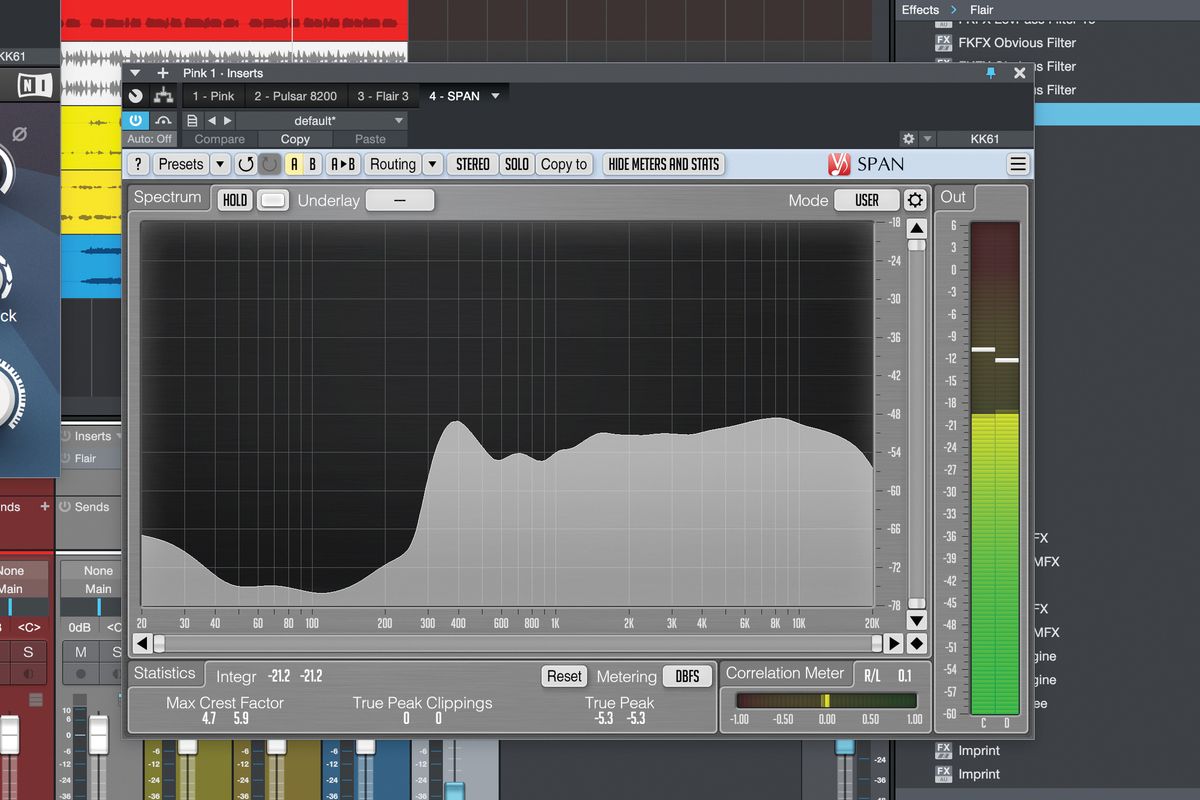Viewport: 1200px width, 800px height.
Task: Click the plugin bypass power icon
Action: pos(135,120)
